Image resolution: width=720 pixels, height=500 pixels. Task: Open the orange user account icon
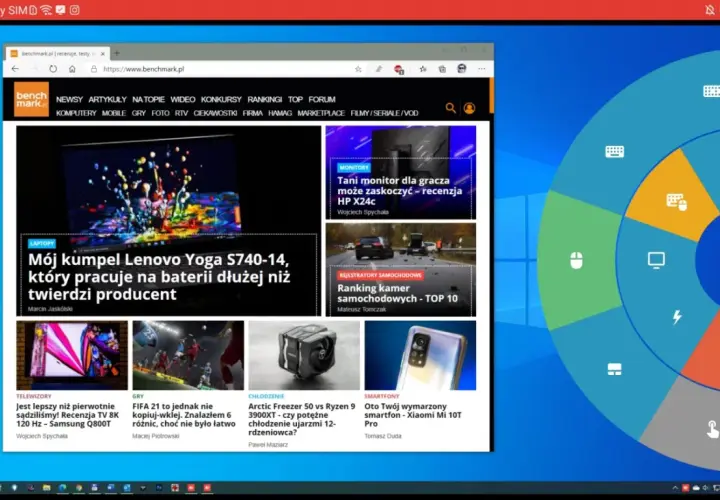(x=469, y=108)
